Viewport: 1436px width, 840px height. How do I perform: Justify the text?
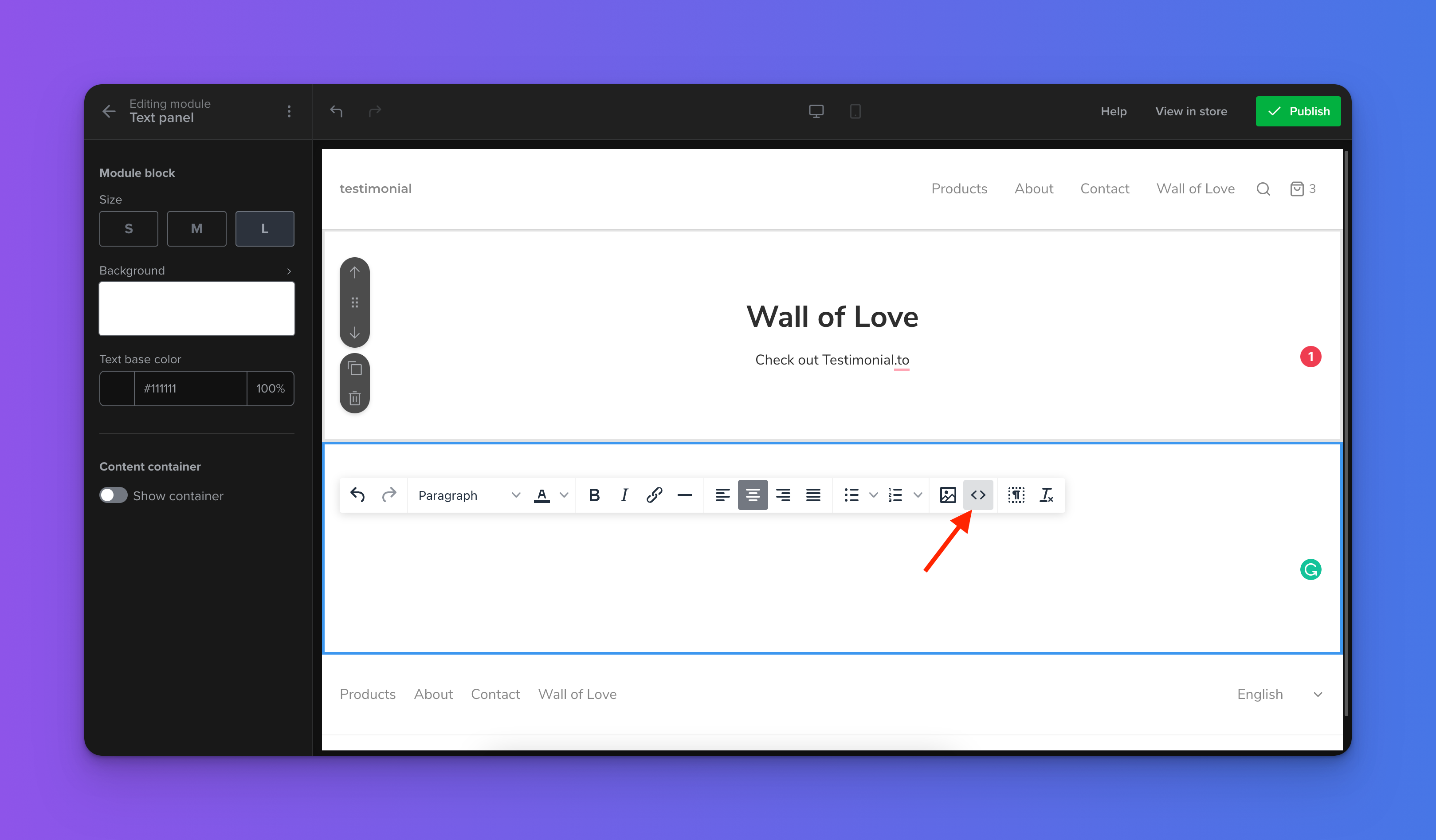click(813, 495)
